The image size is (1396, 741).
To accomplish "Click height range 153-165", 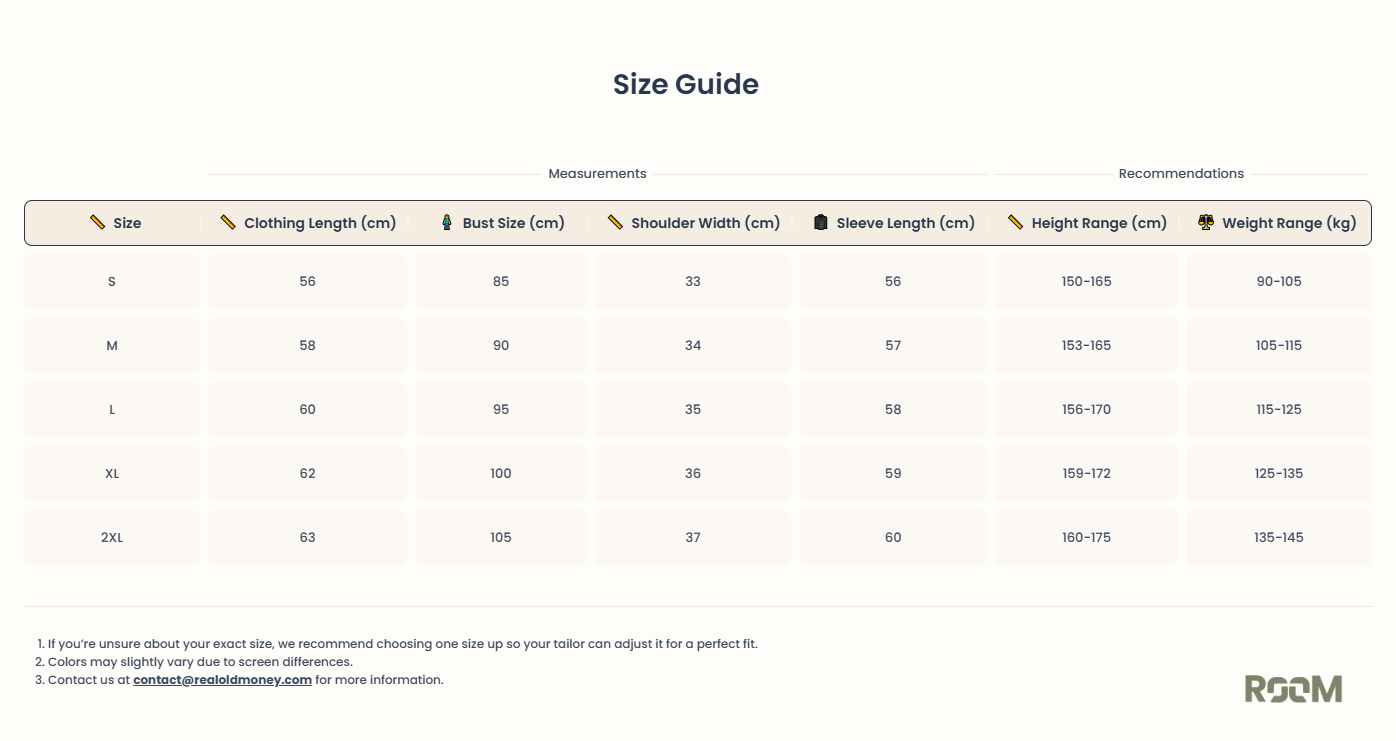I will click(1087, 346).
